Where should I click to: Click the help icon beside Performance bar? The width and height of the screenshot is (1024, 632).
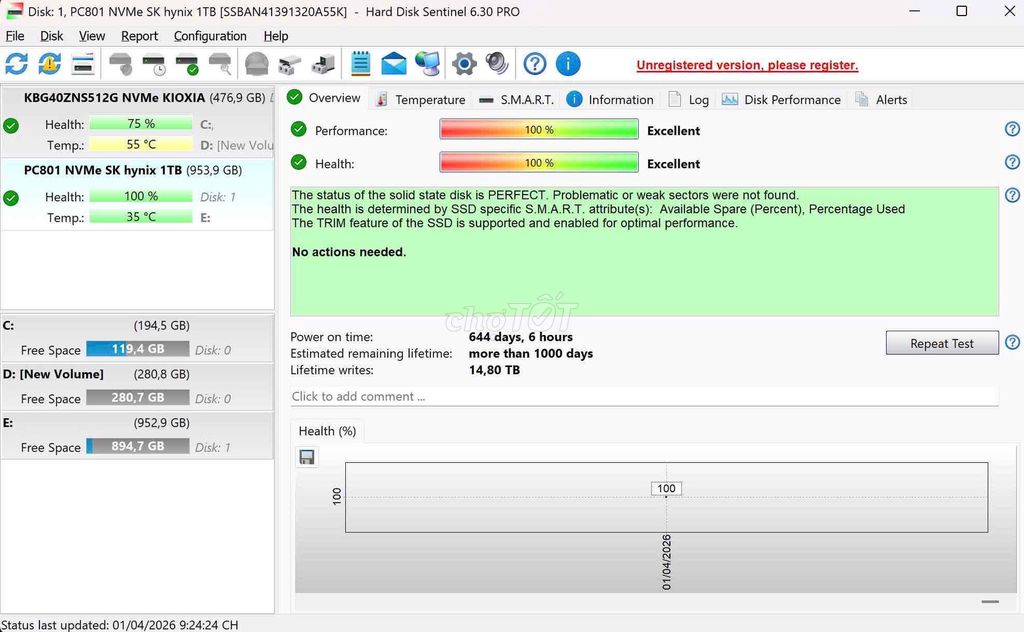[1012, 129]
